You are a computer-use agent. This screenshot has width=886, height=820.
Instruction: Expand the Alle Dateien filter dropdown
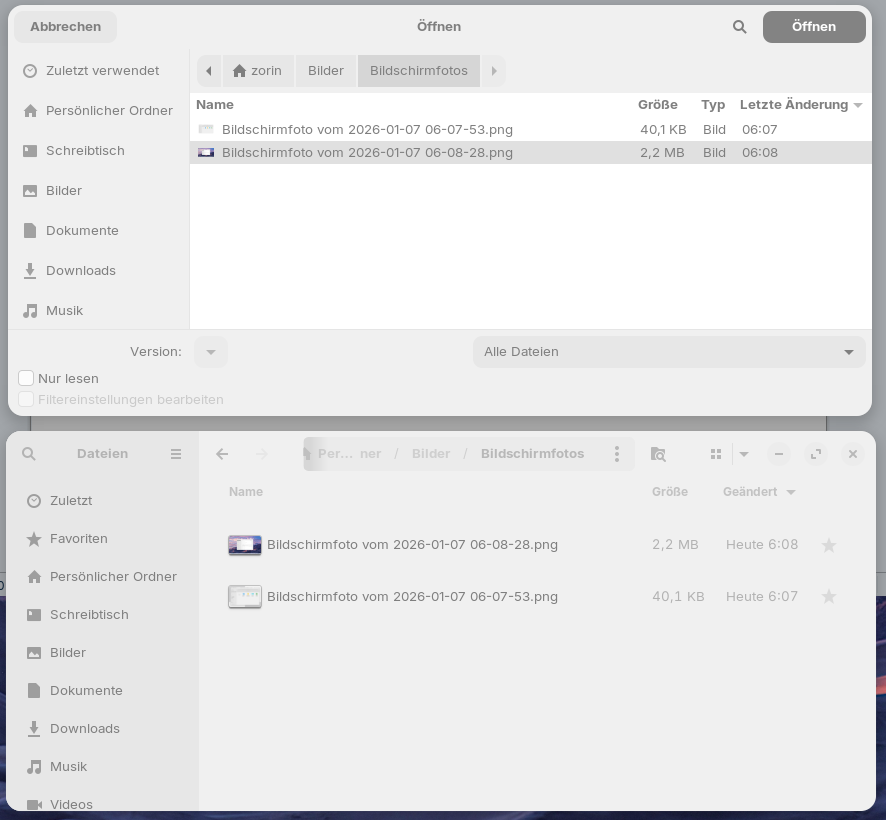(x=668, y=352)
